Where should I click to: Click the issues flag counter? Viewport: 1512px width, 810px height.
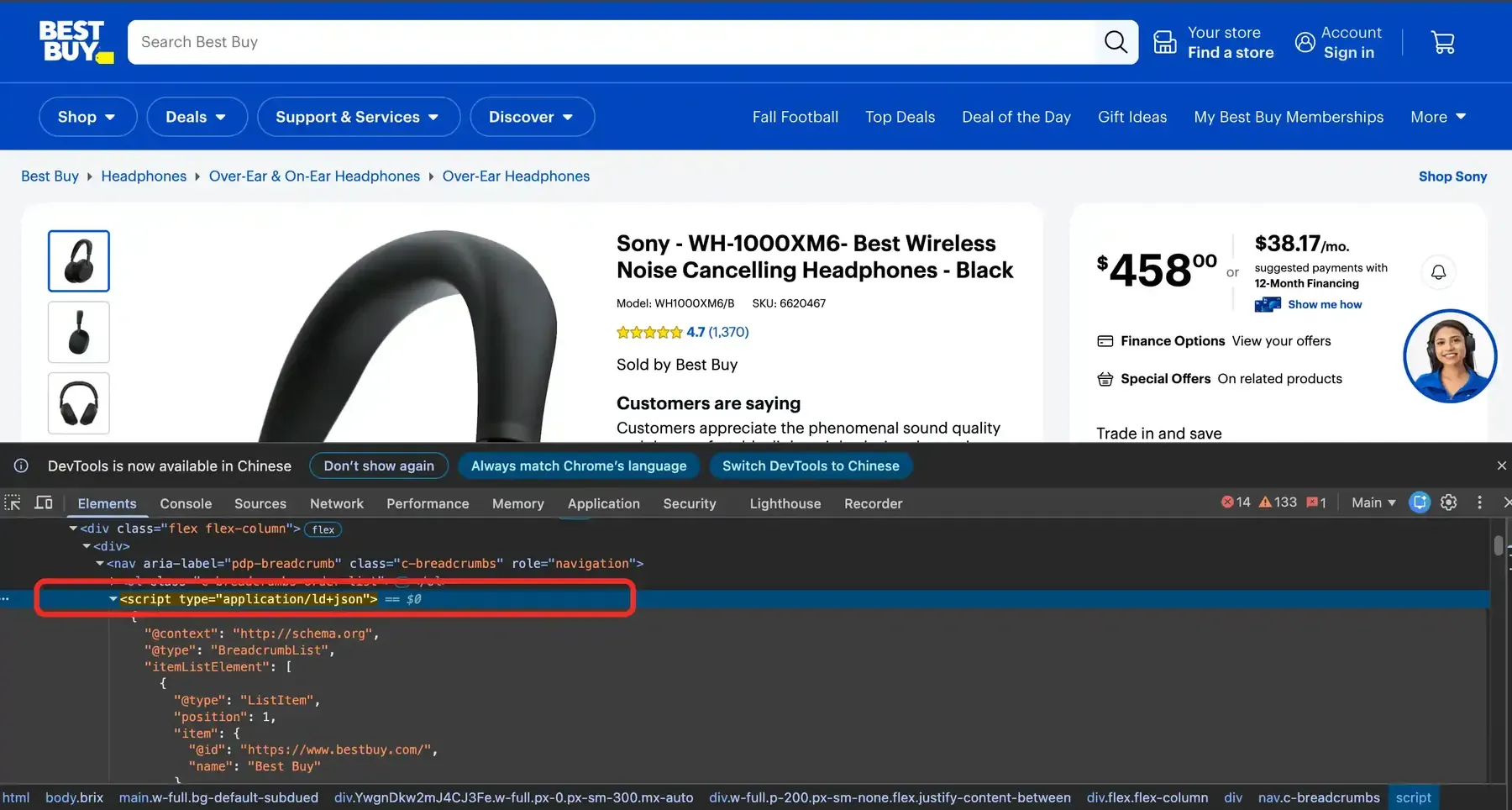(x=1316, y=502)
